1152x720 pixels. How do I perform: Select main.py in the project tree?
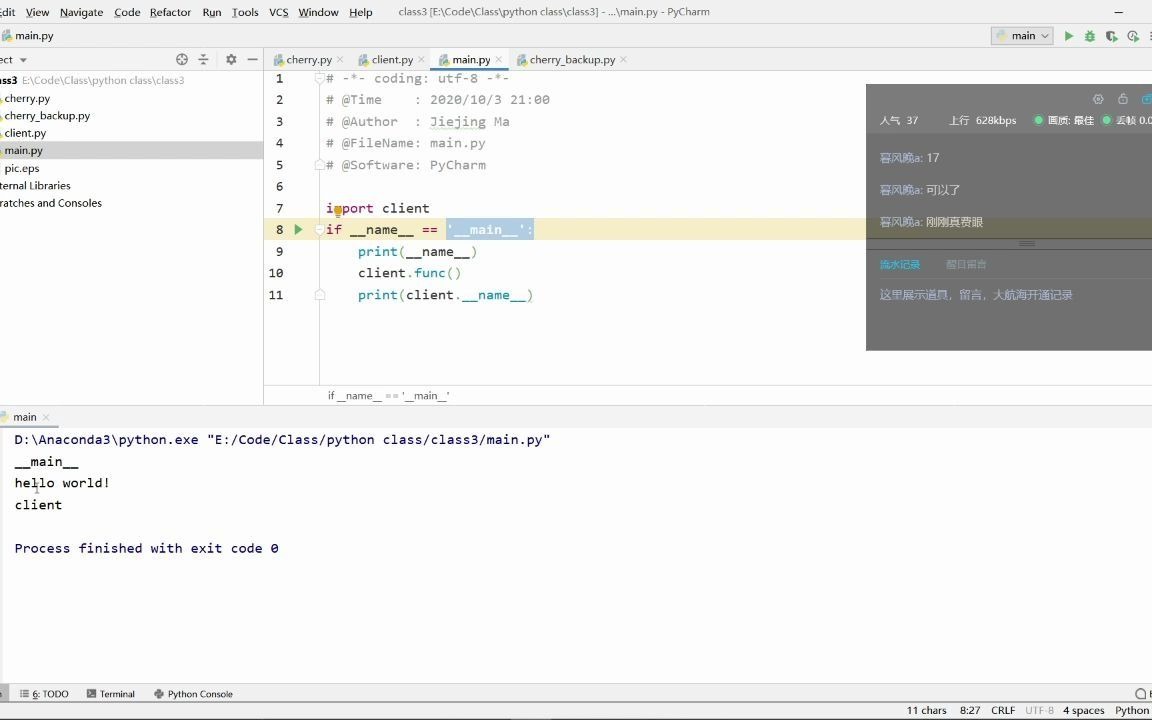click(x=23, y=150)
